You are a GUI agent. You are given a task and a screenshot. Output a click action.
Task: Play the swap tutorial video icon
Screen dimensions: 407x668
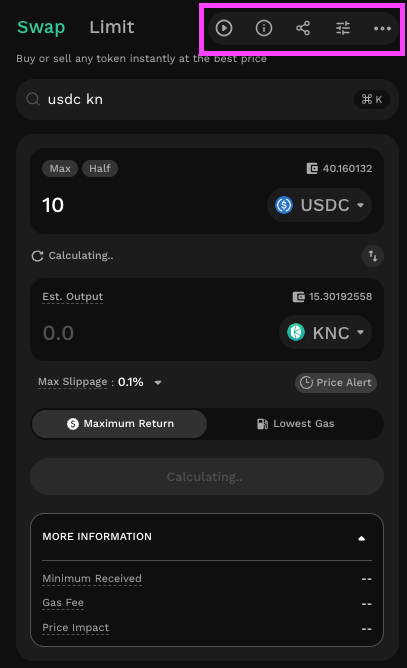(x=224, y=28)
